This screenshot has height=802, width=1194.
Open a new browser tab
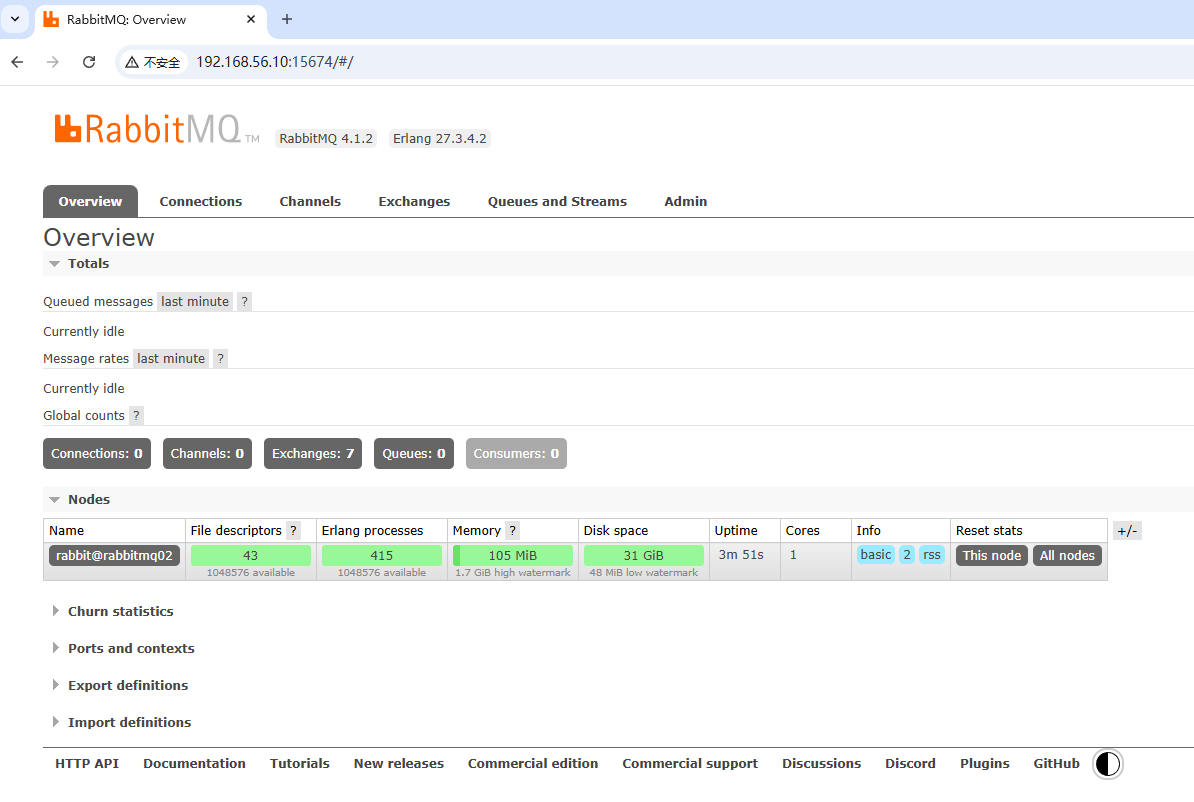click(x=287, y=19)
